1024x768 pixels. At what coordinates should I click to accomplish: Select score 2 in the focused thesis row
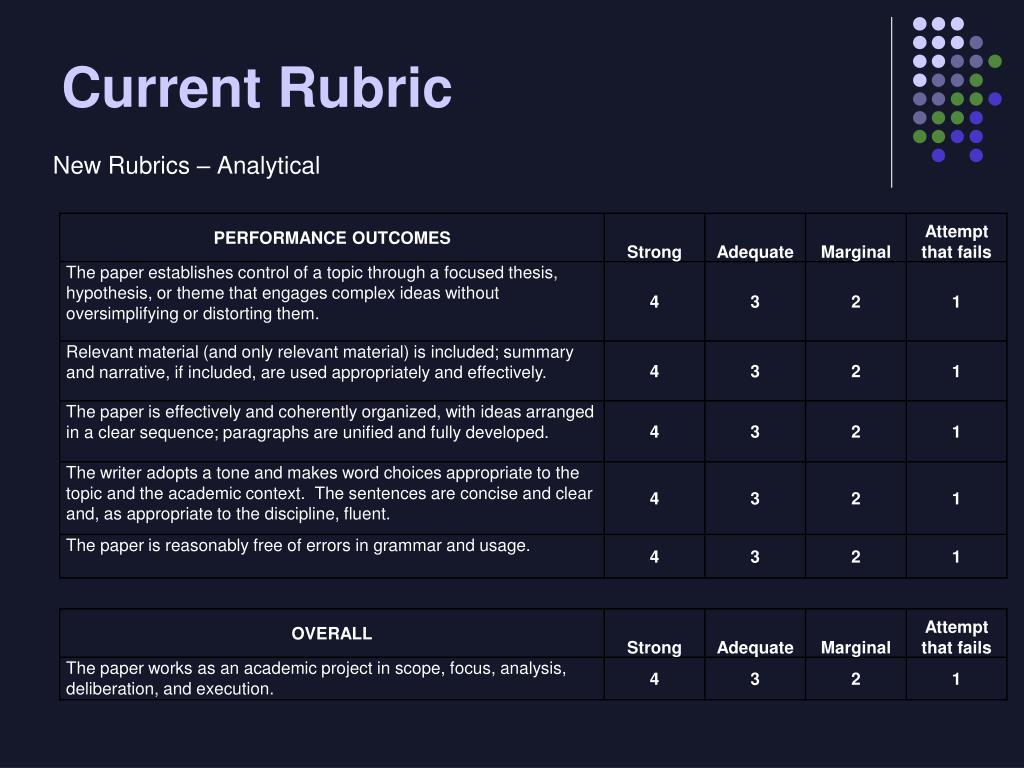click(x=856, y=302)
